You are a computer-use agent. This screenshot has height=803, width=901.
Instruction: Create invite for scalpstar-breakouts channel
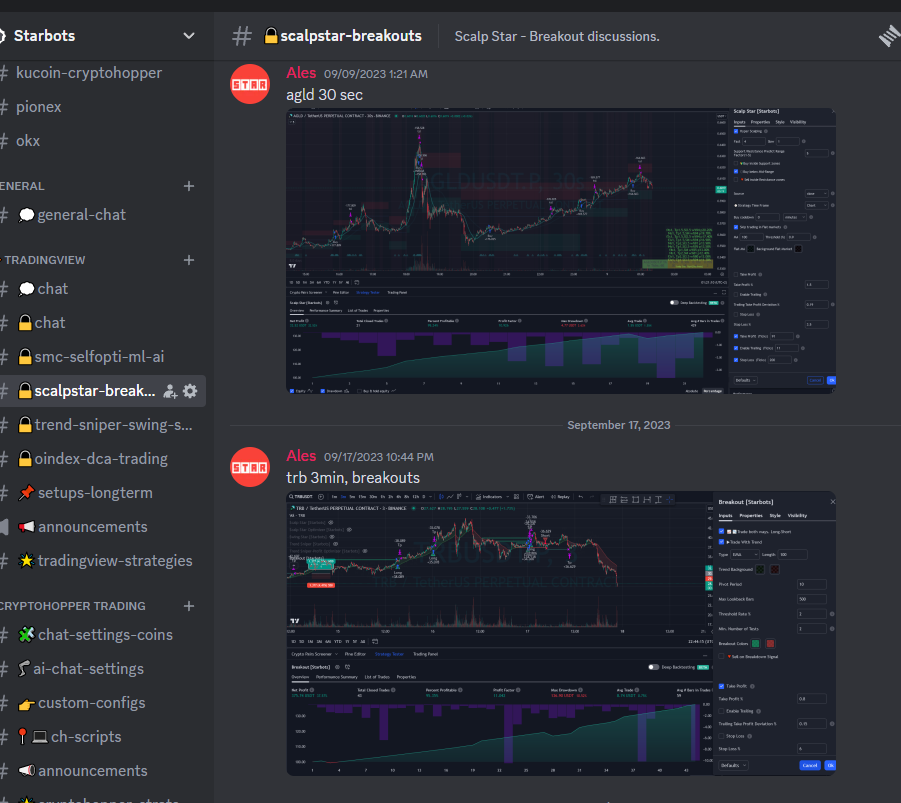tap(170, 391)
